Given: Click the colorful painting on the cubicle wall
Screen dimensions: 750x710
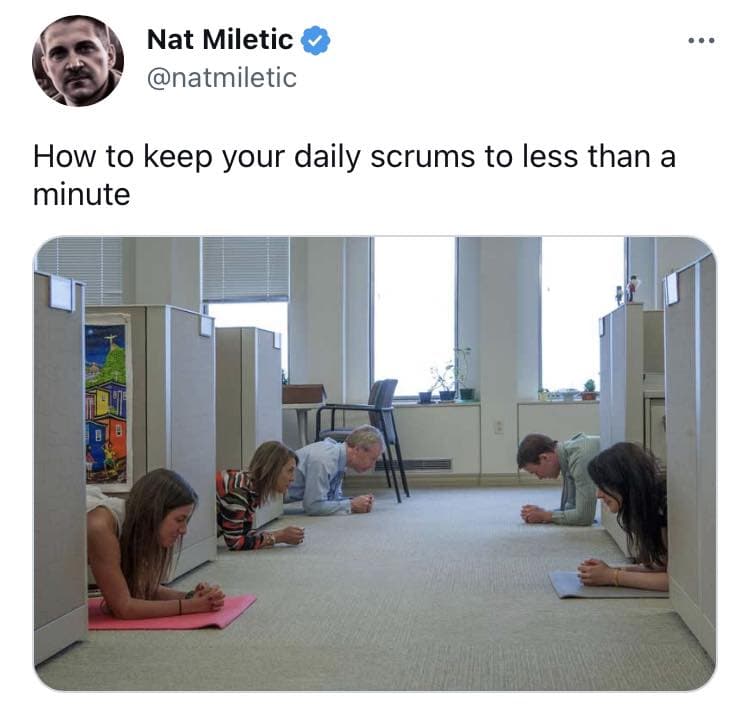Looking at the screenshot, I should pos(107,399).
